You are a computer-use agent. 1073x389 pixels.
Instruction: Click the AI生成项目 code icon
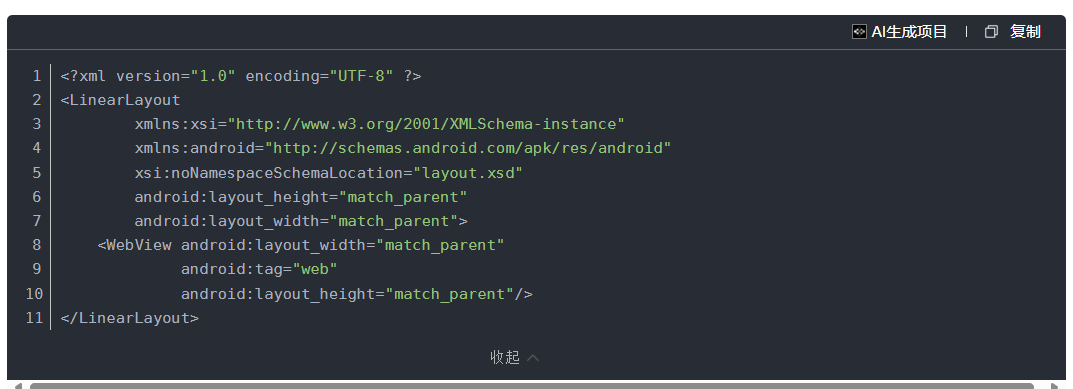pyautogui.click(x=859, y=32)
